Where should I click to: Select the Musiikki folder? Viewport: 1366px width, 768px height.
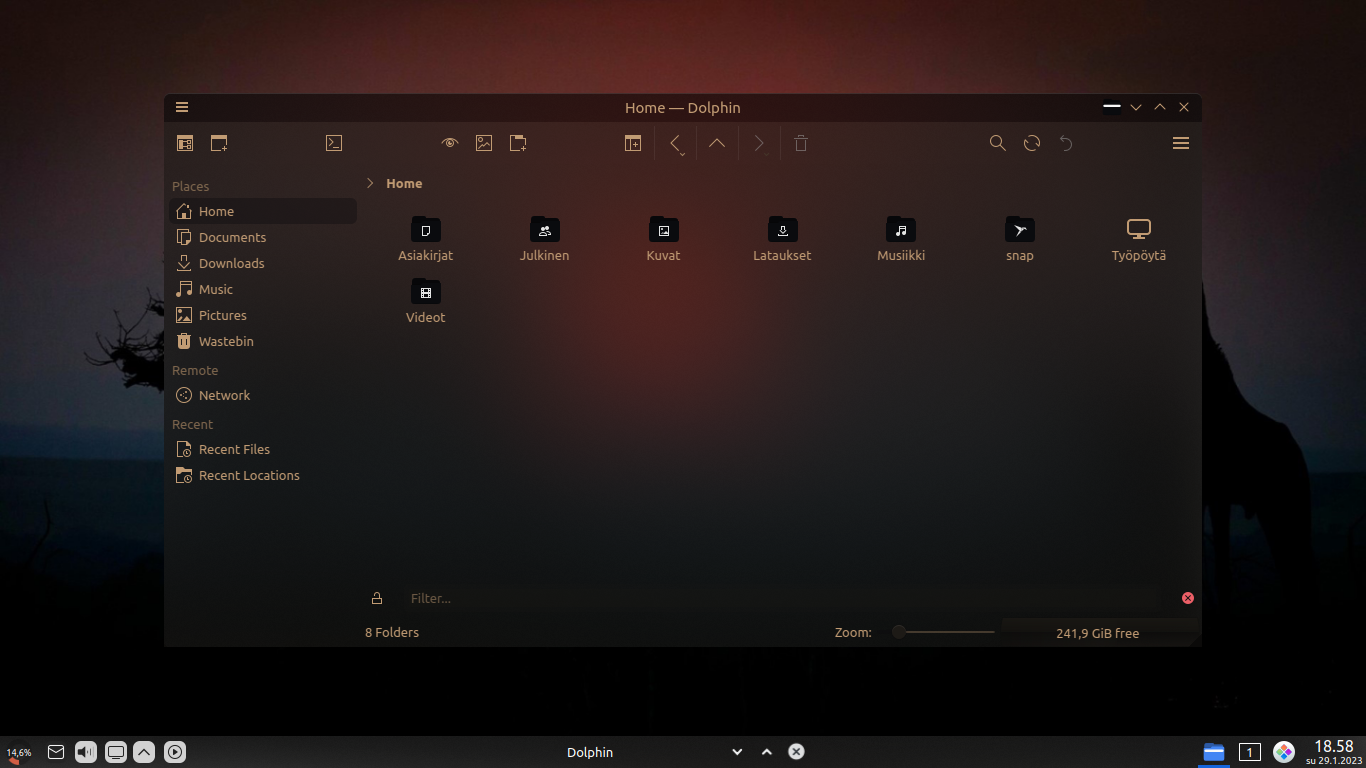[x=901, y=239]
